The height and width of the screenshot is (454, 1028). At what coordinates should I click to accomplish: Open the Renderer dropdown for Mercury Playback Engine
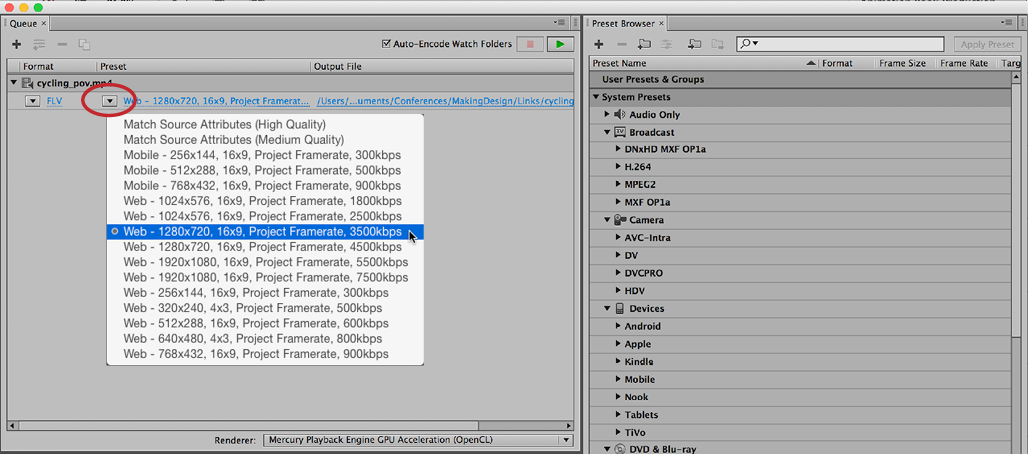(x=566, y=440)
